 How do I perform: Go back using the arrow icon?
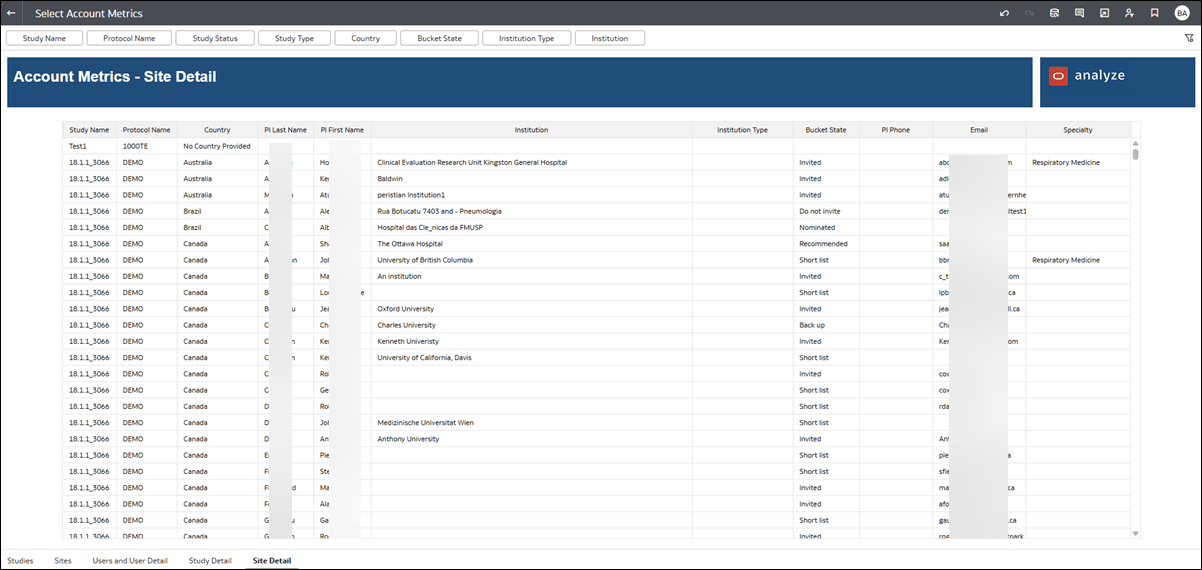pyautogui.click(x=11, y=13)
